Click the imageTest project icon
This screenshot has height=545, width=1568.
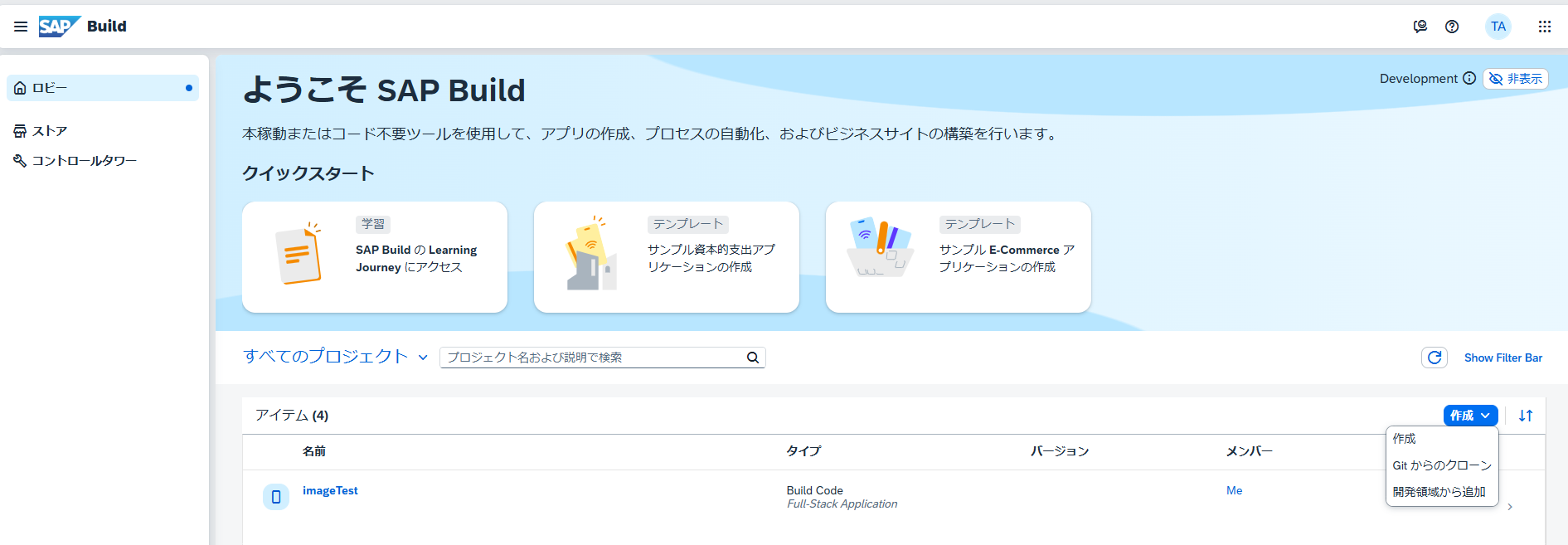coord(276,497)
